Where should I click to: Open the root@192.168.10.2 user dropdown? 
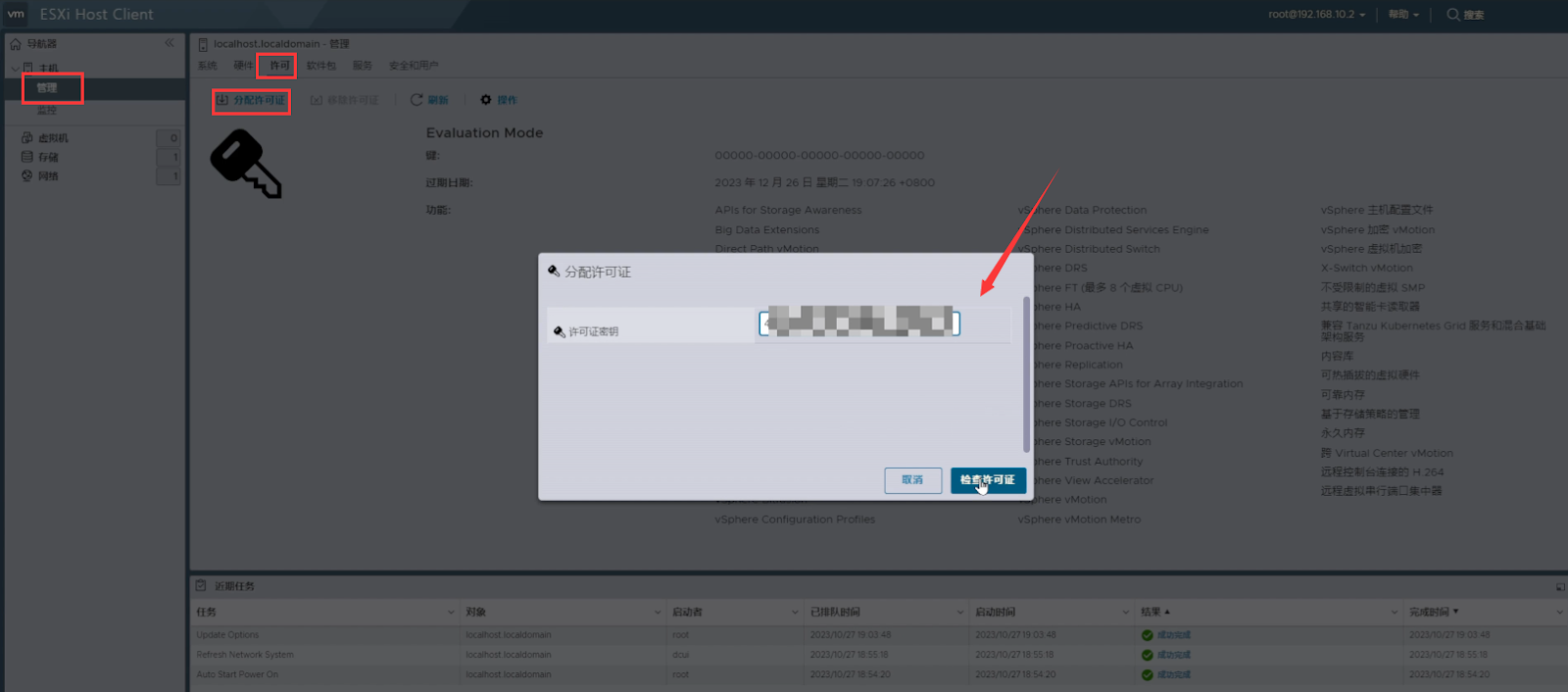[1316, 15]
